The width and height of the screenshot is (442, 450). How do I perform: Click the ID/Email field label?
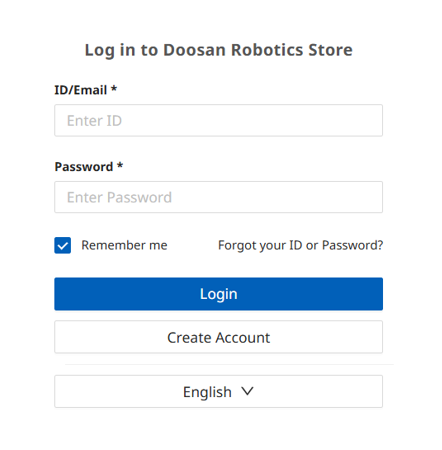click(81, 90)
